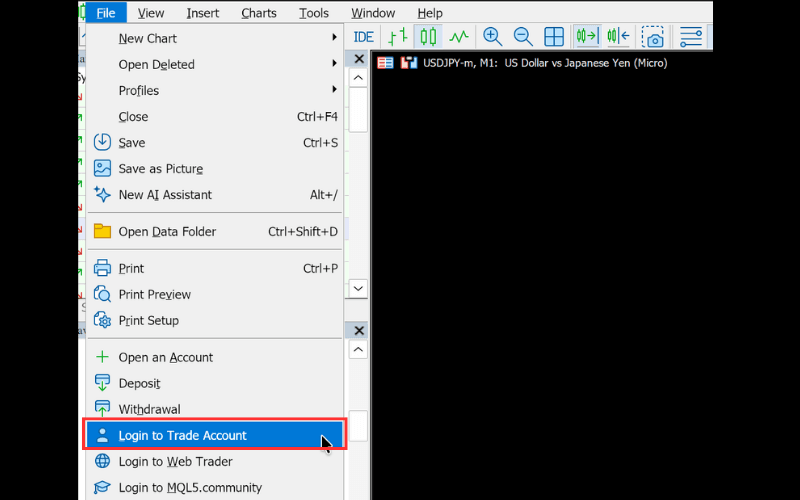
Task: Click the red table icon beside USDJPY-m
Action: [385, 63]
